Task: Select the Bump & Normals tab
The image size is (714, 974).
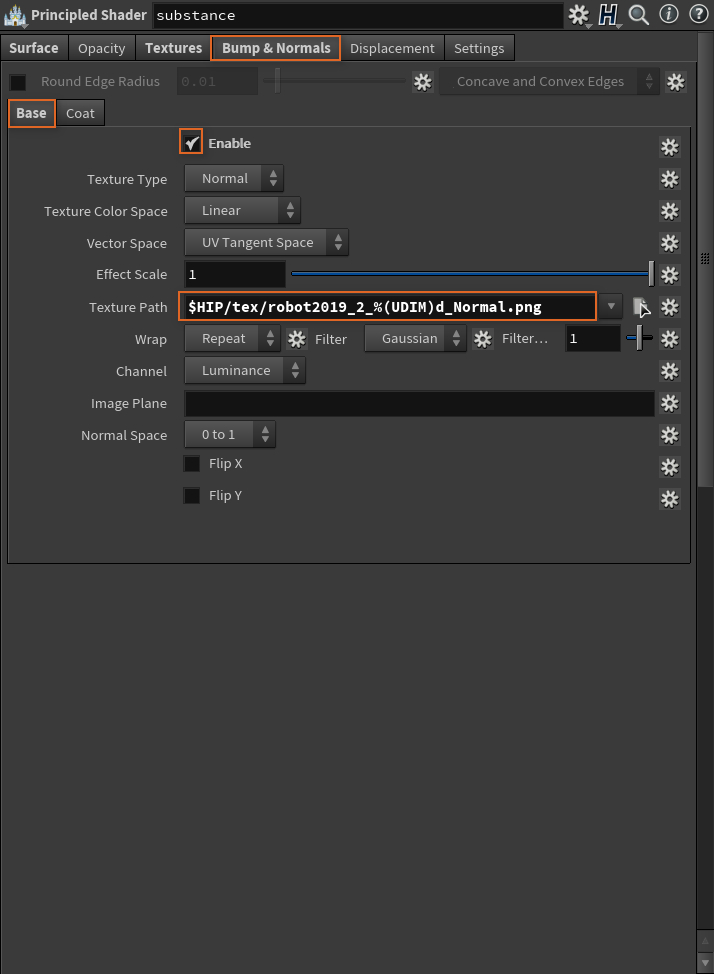Action: coord(276,48)
